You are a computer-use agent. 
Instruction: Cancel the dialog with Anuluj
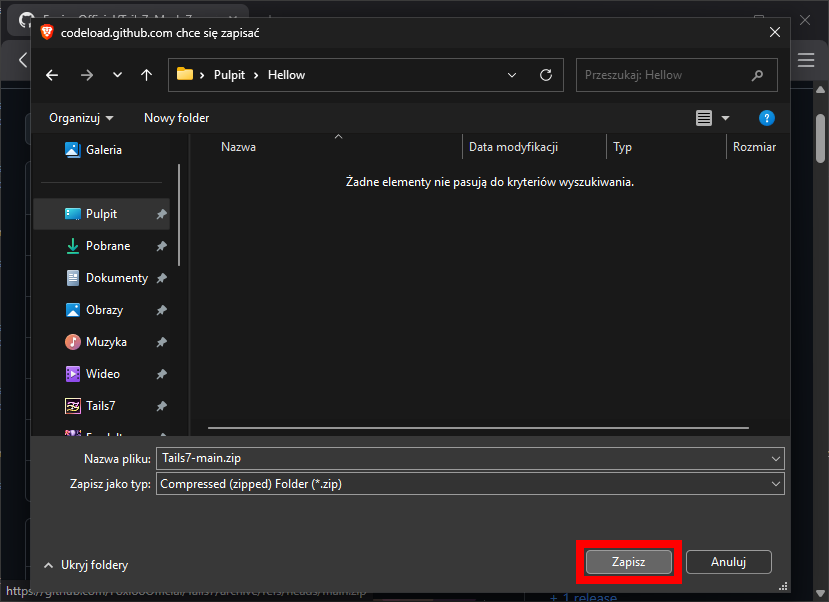[728, 562]
